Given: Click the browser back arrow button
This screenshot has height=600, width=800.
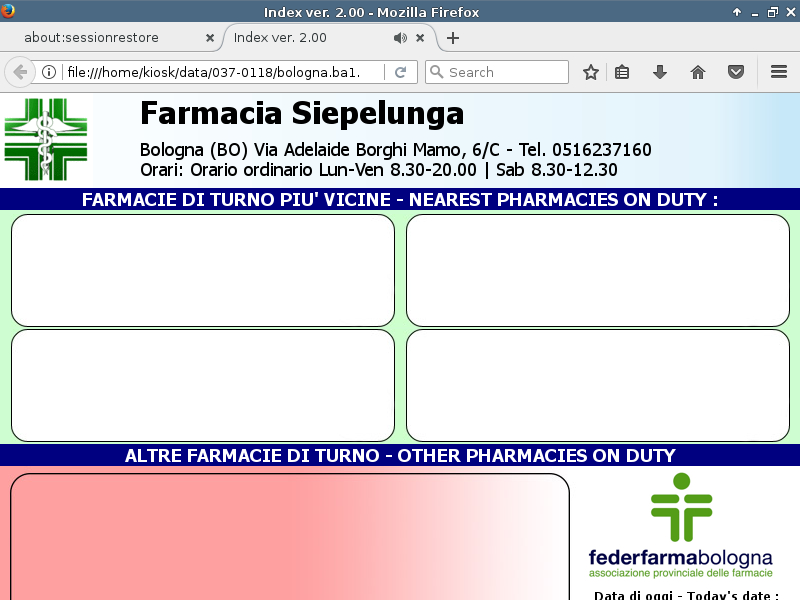Looking at the screenshot, I should coord(20,72).
